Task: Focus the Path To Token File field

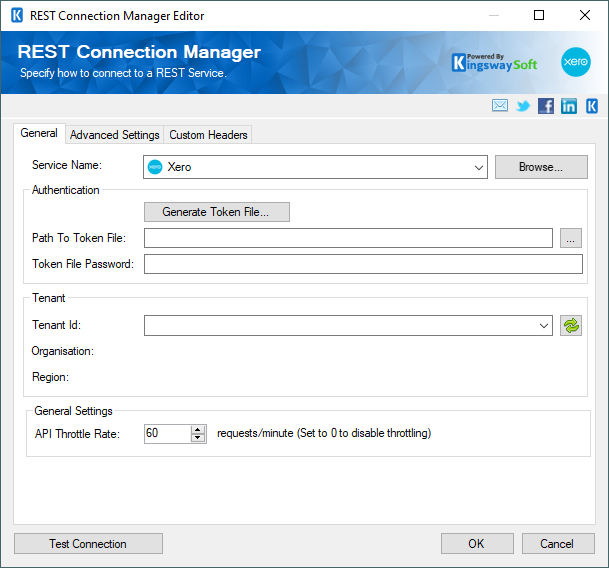Action: click(348, 238)
